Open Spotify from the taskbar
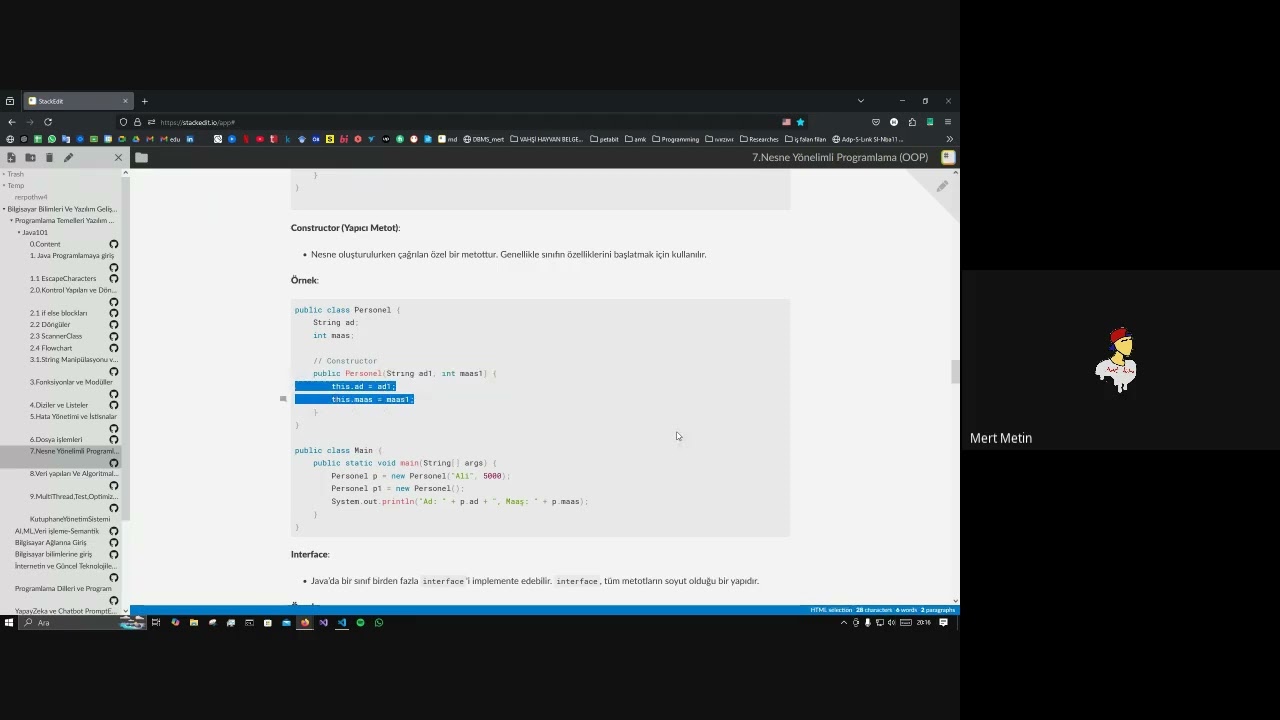The height and width of the screenshot is (720, 1280). (360, 623)
